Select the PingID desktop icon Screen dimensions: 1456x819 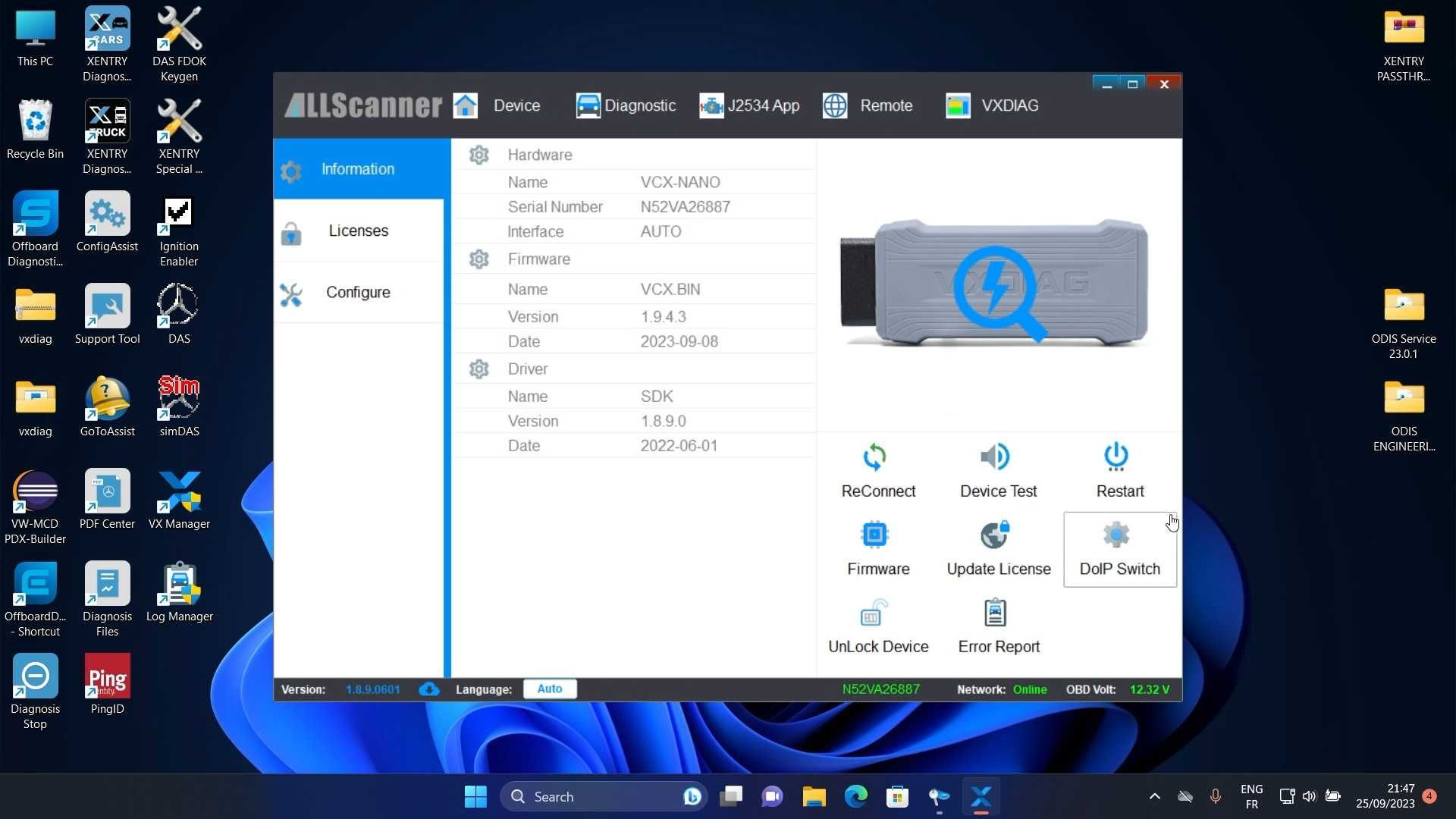pos(107,685)
